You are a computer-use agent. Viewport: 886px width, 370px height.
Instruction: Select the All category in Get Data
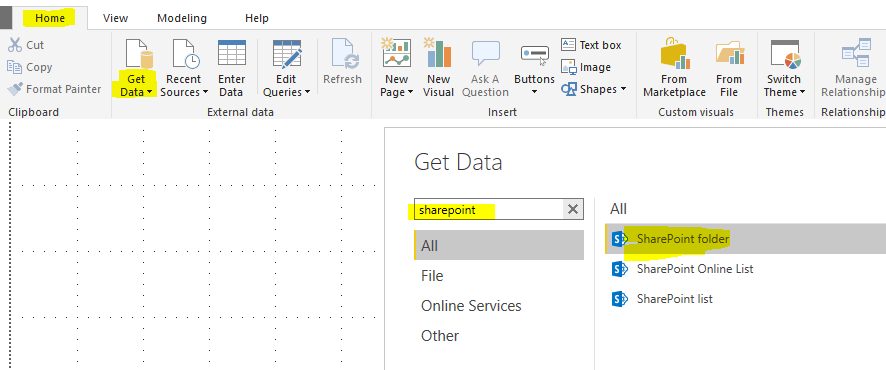499,246
